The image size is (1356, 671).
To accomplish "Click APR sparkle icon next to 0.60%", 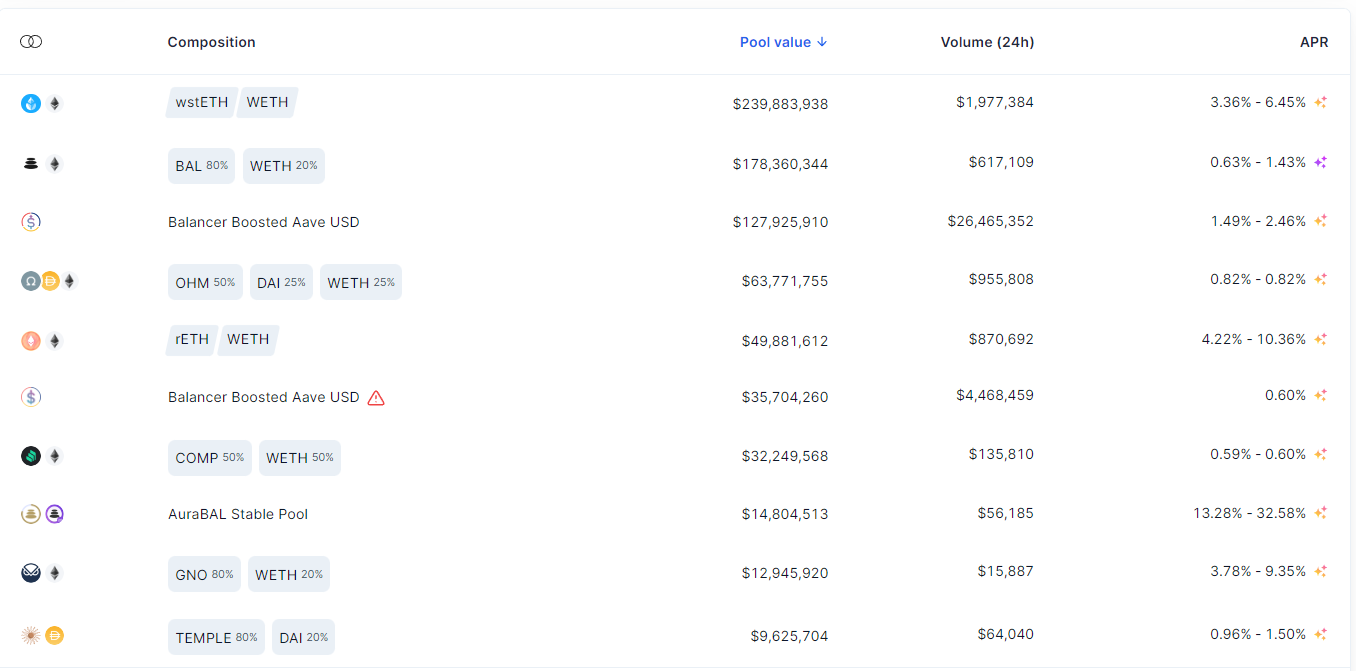I will tap(1321, 395).
